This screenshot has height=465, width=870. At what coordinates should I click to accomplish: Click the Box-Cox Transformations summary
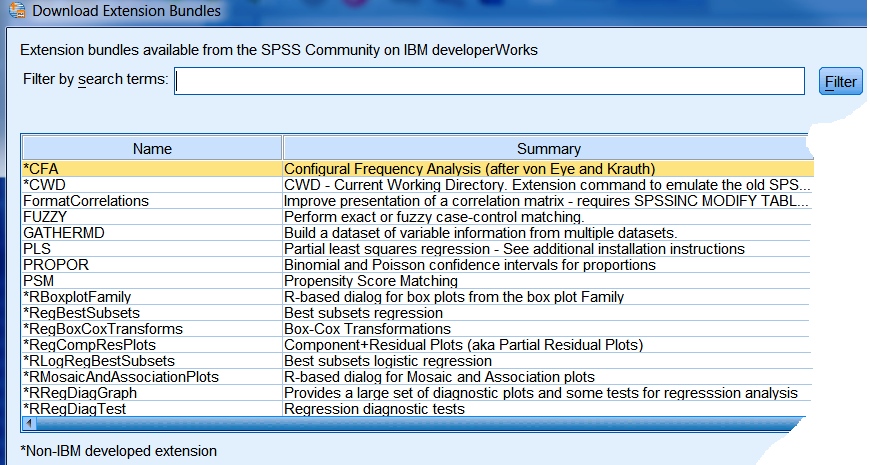pyautogui.click(x=367, y=330)
